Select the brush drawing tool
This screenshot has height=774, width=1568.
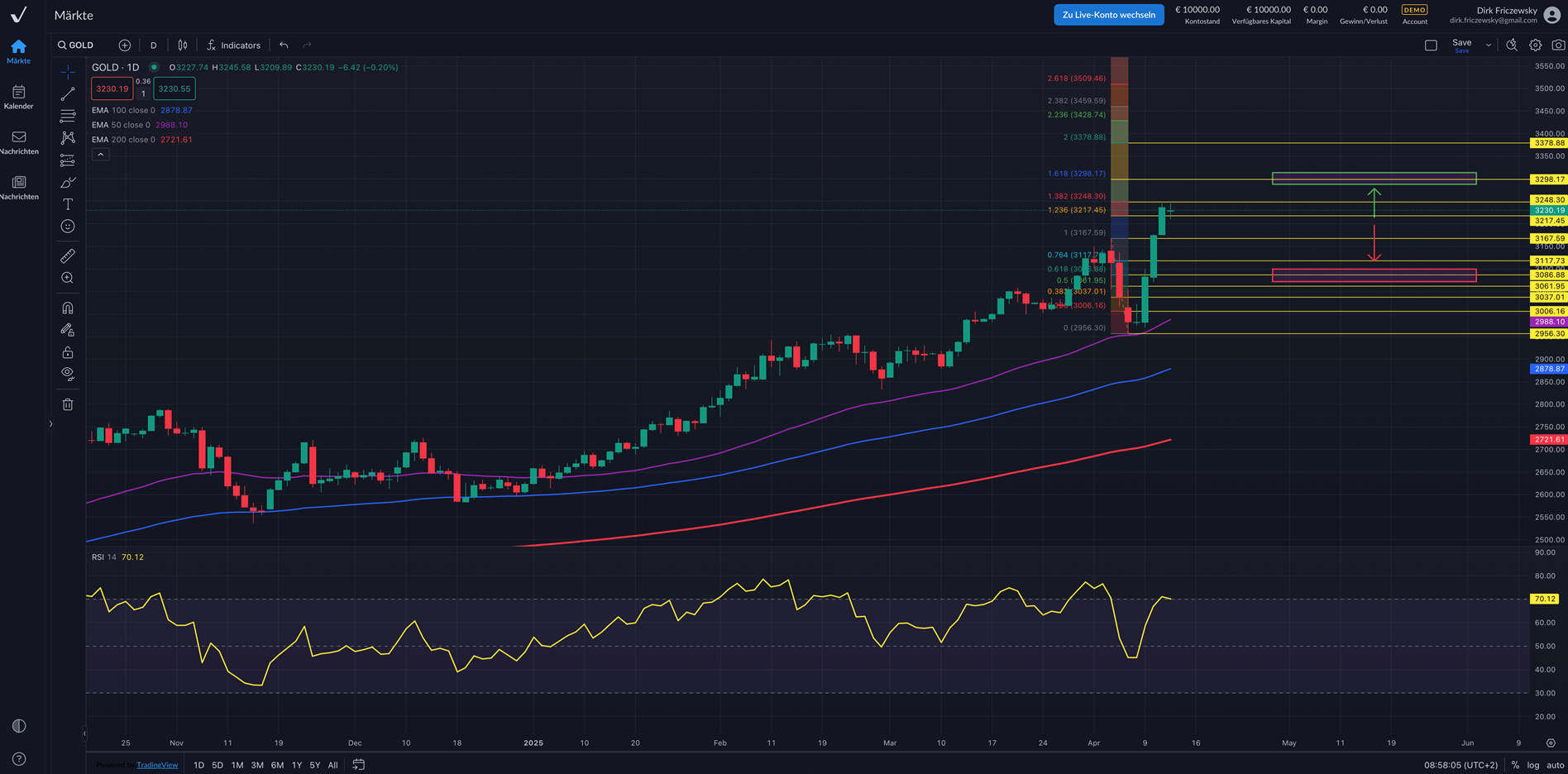68,182
